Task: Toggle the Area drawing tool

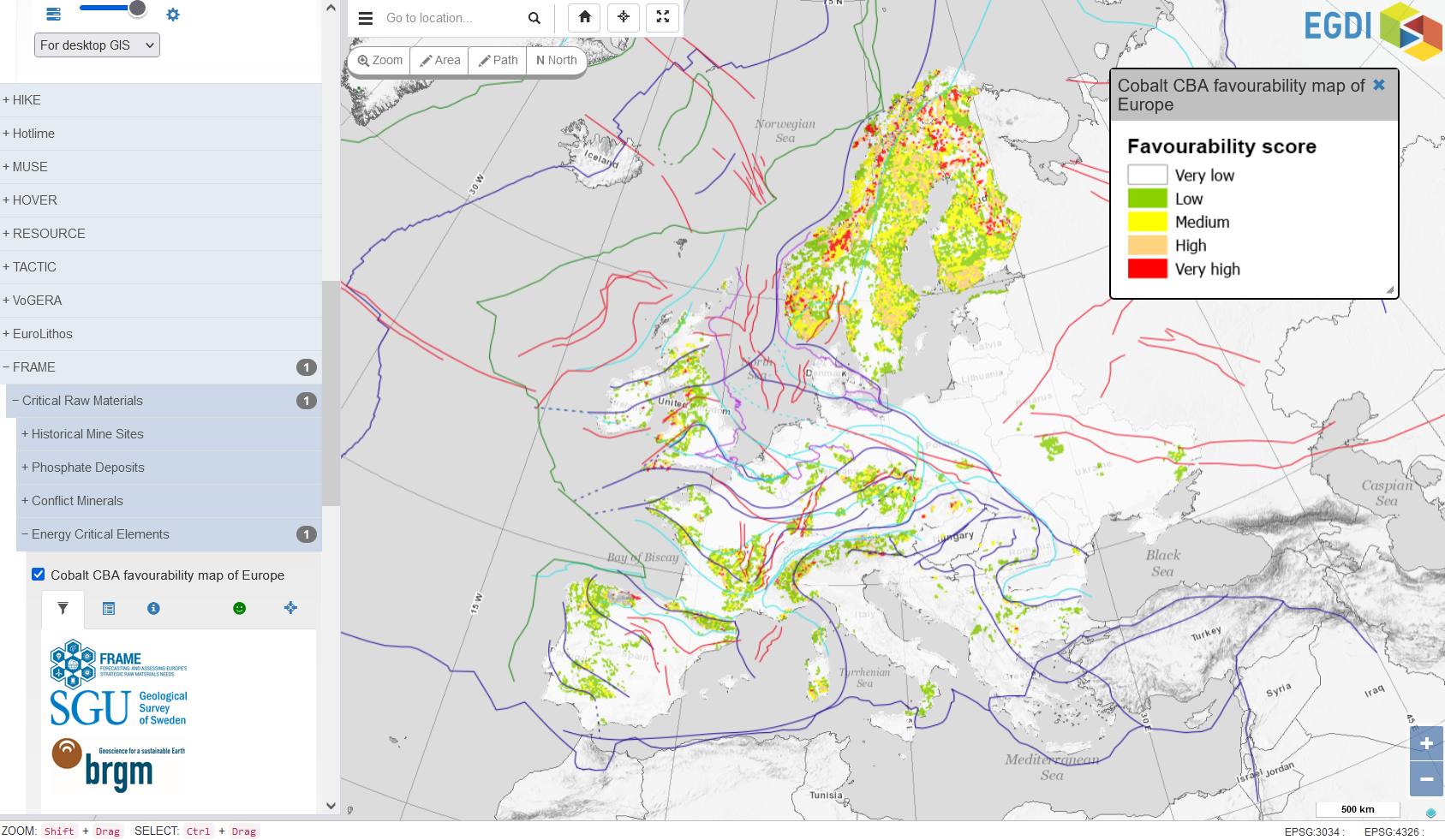Action: click(x=439, y=61)
